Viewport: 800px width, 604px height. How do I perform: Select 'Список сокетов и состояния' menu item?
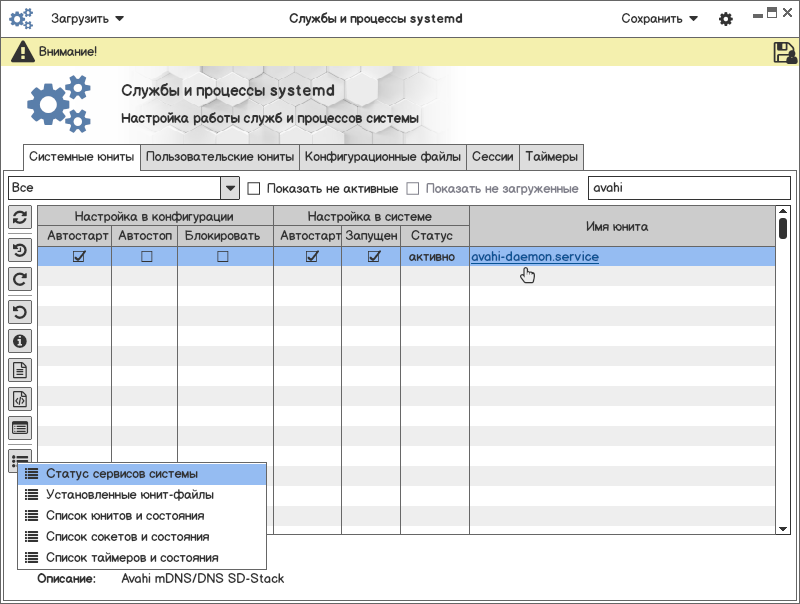(x=127, y=537)
